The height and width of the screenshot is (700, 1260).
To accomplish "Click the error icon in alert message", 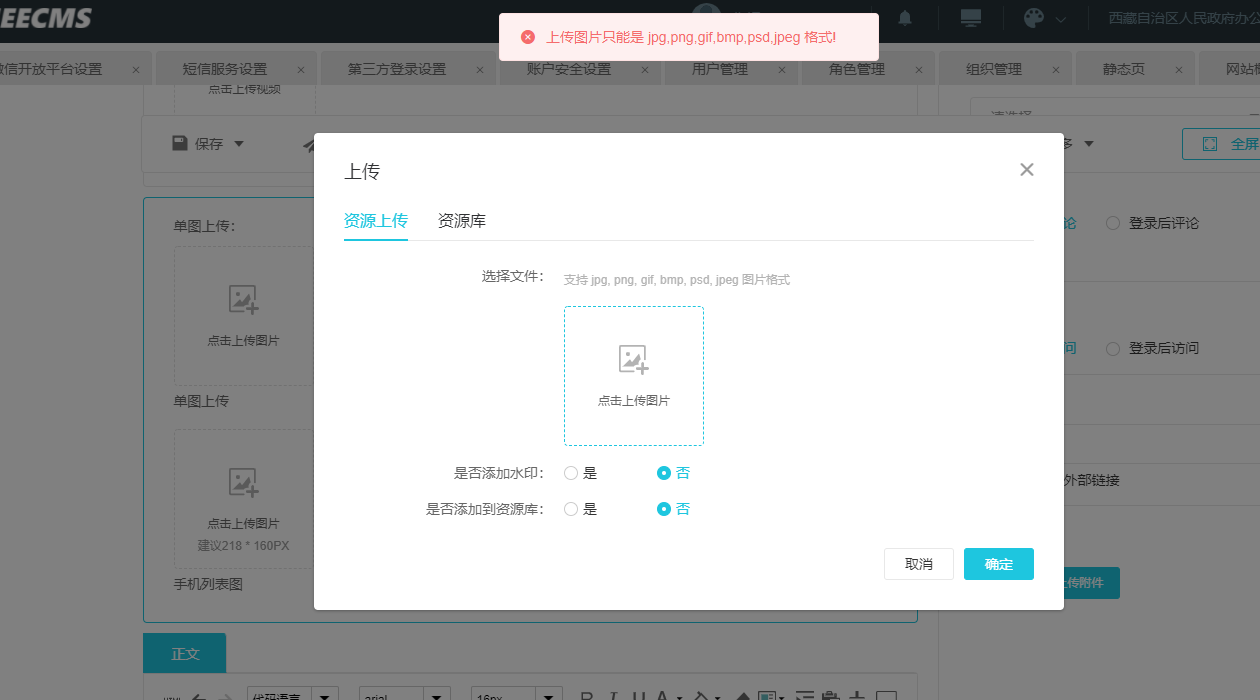I will click(528, 37).
